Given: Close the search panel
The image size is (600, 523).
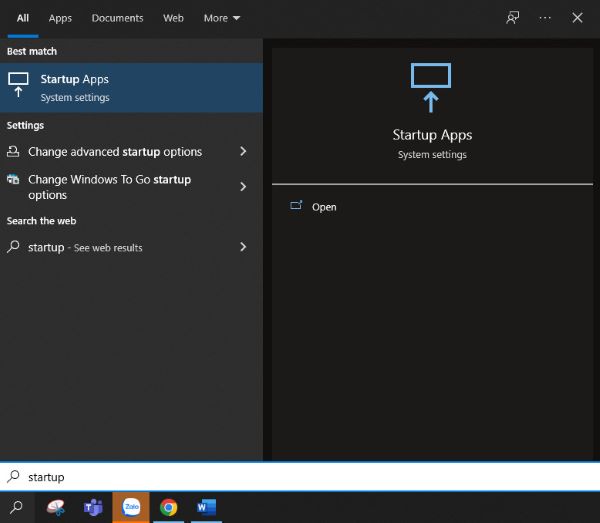Looking at the screenshot, I should coord(577,18).
